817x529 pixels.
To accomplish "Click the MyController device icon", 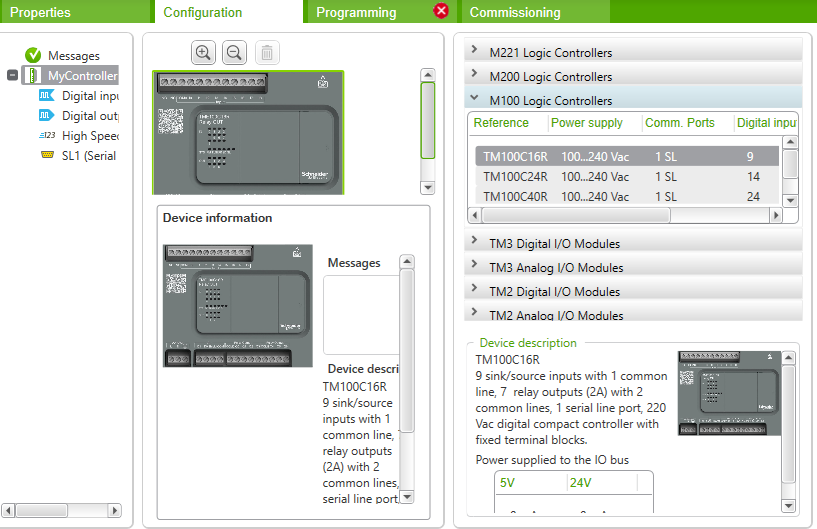I will pos(33,76).
